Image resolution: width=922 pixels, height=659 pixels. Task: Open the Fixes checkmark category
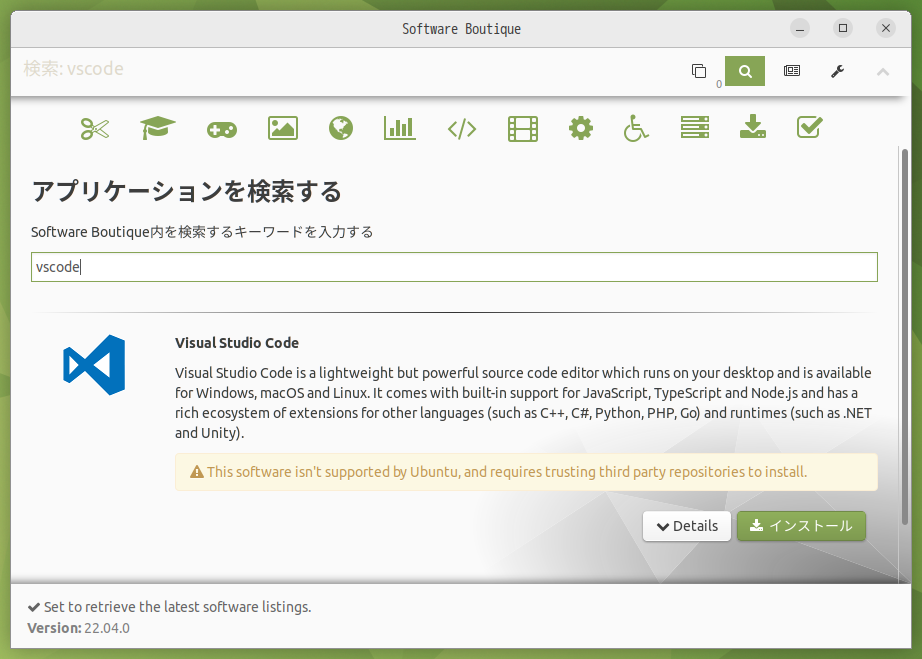(810, 127)
